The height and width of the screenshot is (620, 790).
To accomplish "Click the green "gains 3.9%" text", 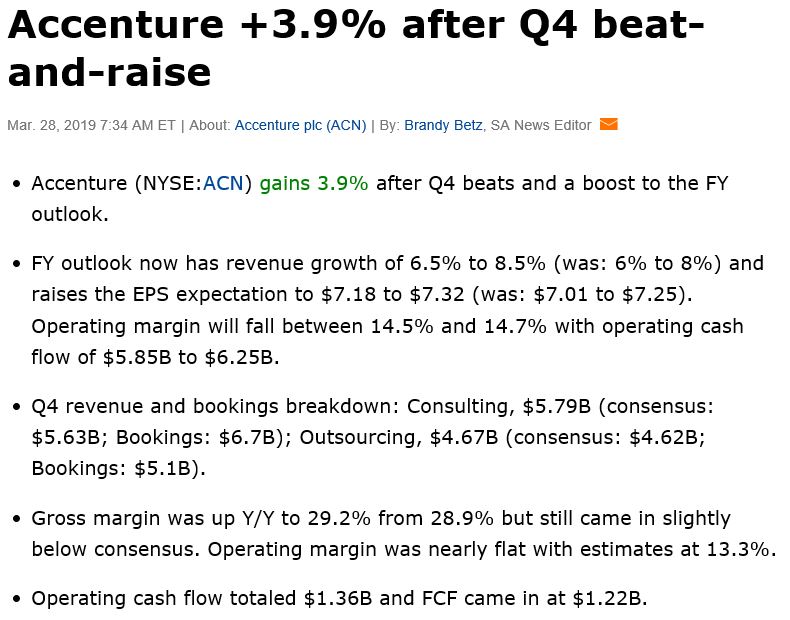I will tap(314, 183).
